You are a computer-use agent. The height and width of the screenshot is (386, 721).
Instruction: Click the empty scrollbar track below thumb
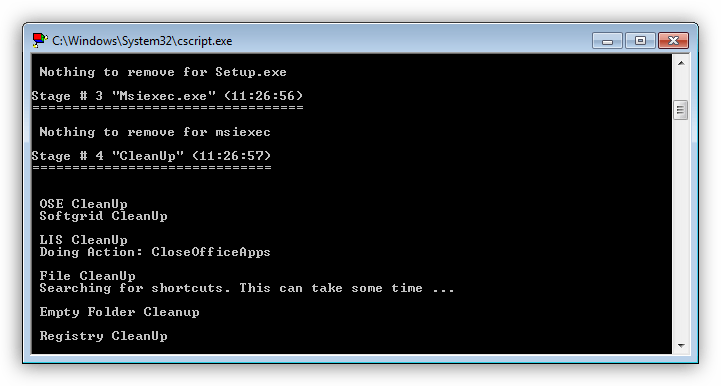tap(681, 229)
